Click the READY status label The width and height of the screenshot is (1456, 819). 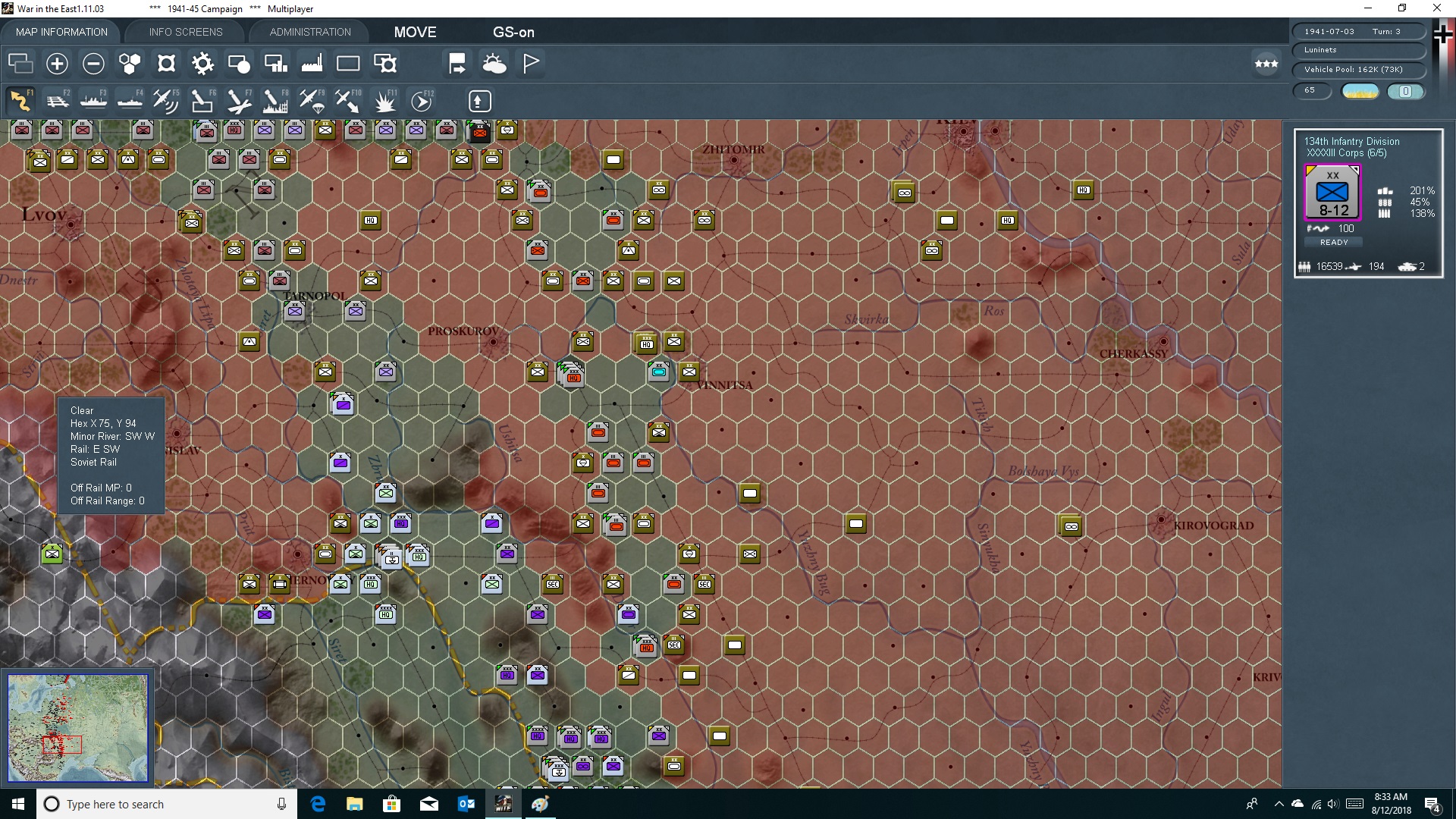(1334, 243)
